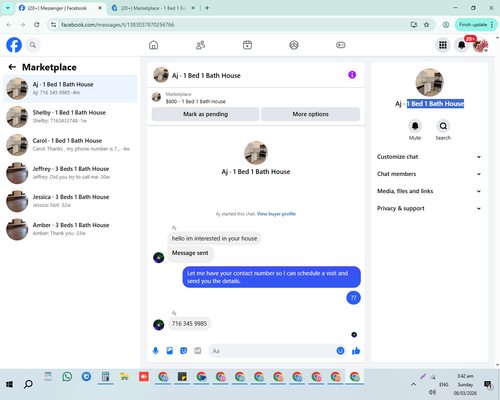Open the Friends icon in top navigation
This screenshot has height=400, width=500.
pyautogui.click(x=200, y=45)
